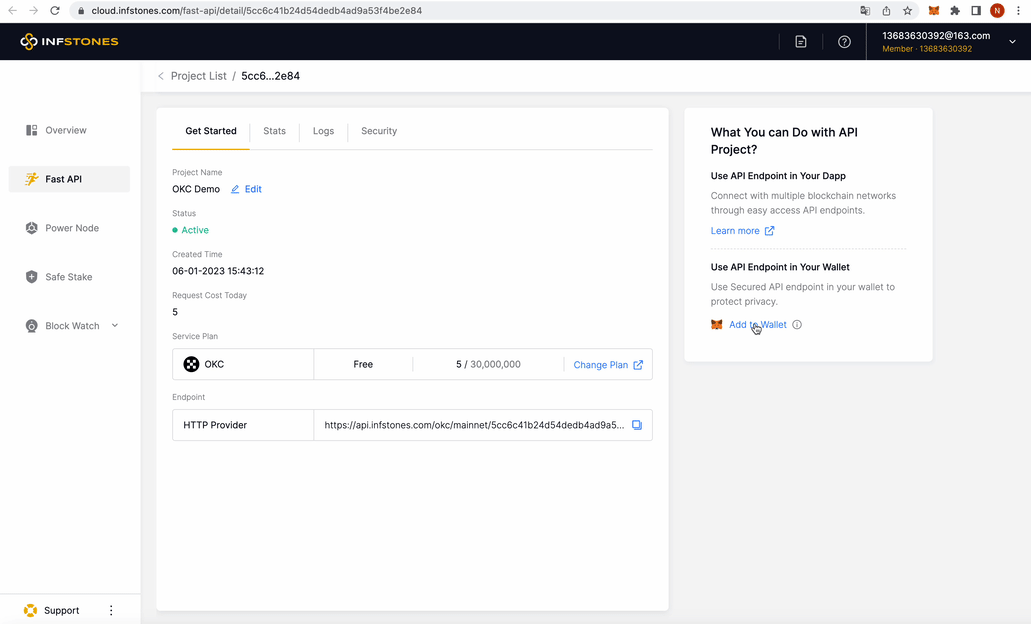Click the created time 06-01-2023 15:43:12

pos(218,271)
